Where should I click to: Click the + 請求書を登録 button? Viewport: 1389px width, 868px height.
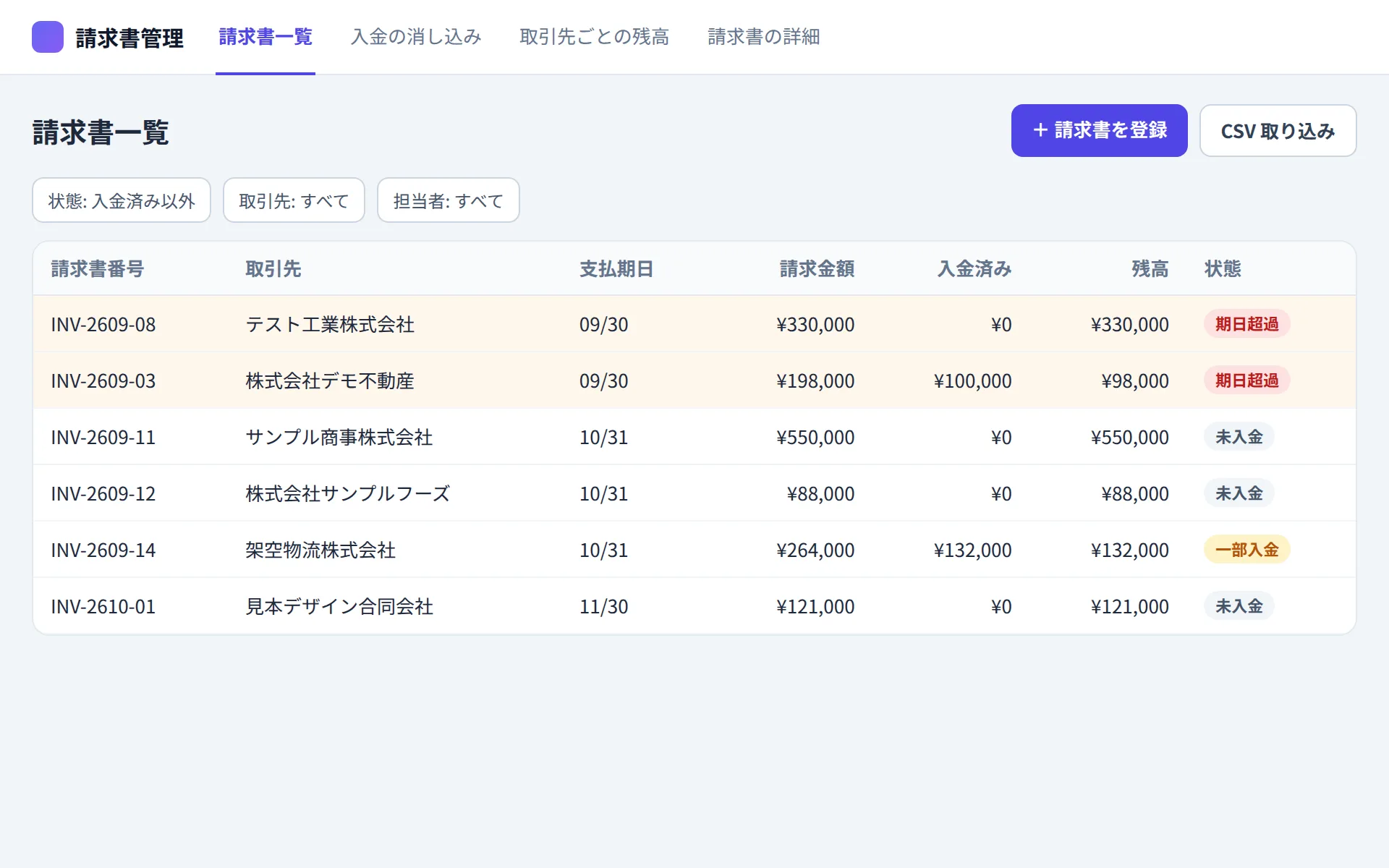1099,130
